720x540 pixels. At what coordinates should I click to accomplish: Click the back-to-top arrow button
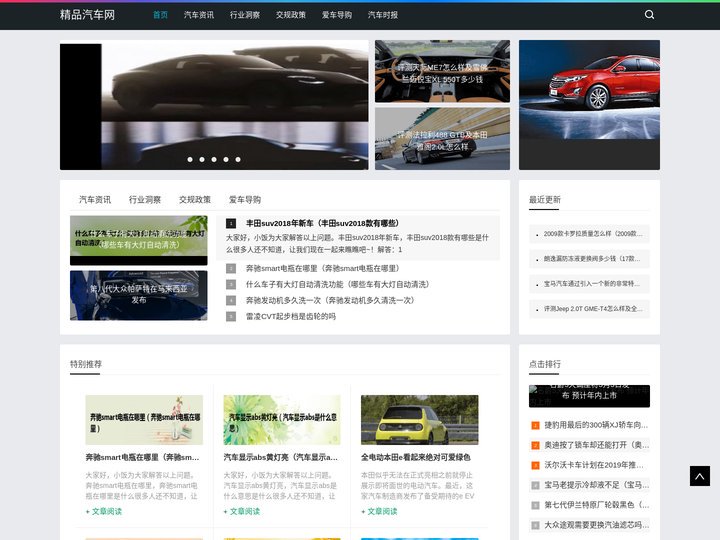pyautogui.click(x=699, y=476)
